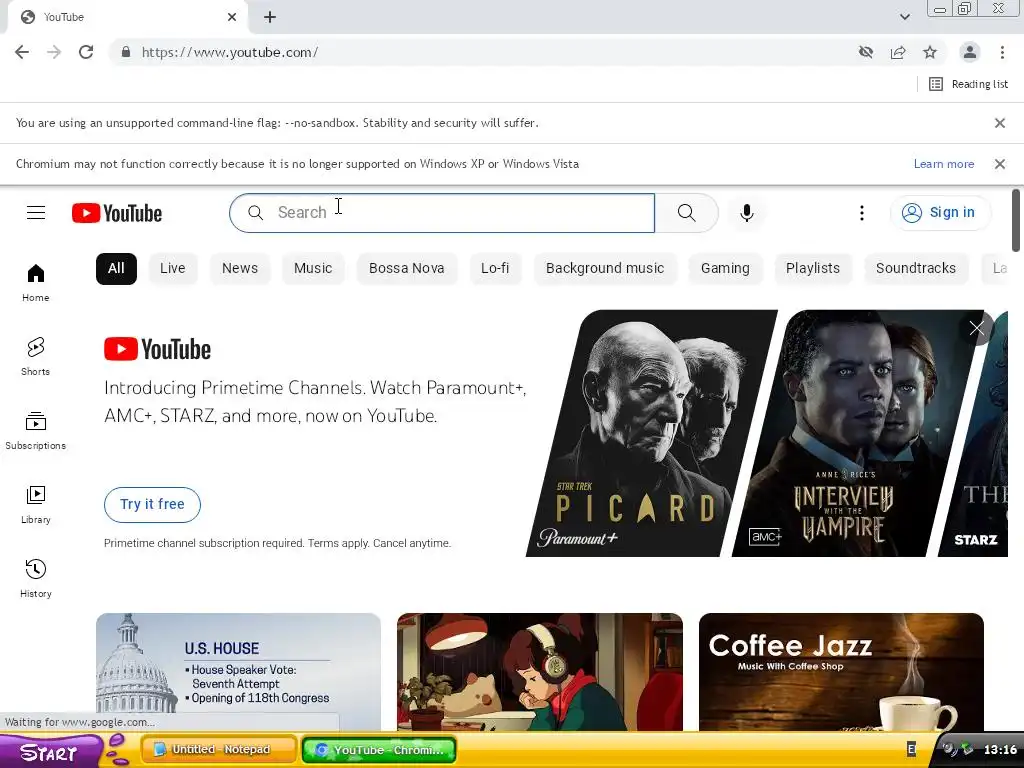Image resolution: width=1024 pixels, height=768 pixels.
Task: Select the Lo-fi filter chip
Action: (495, 268)
